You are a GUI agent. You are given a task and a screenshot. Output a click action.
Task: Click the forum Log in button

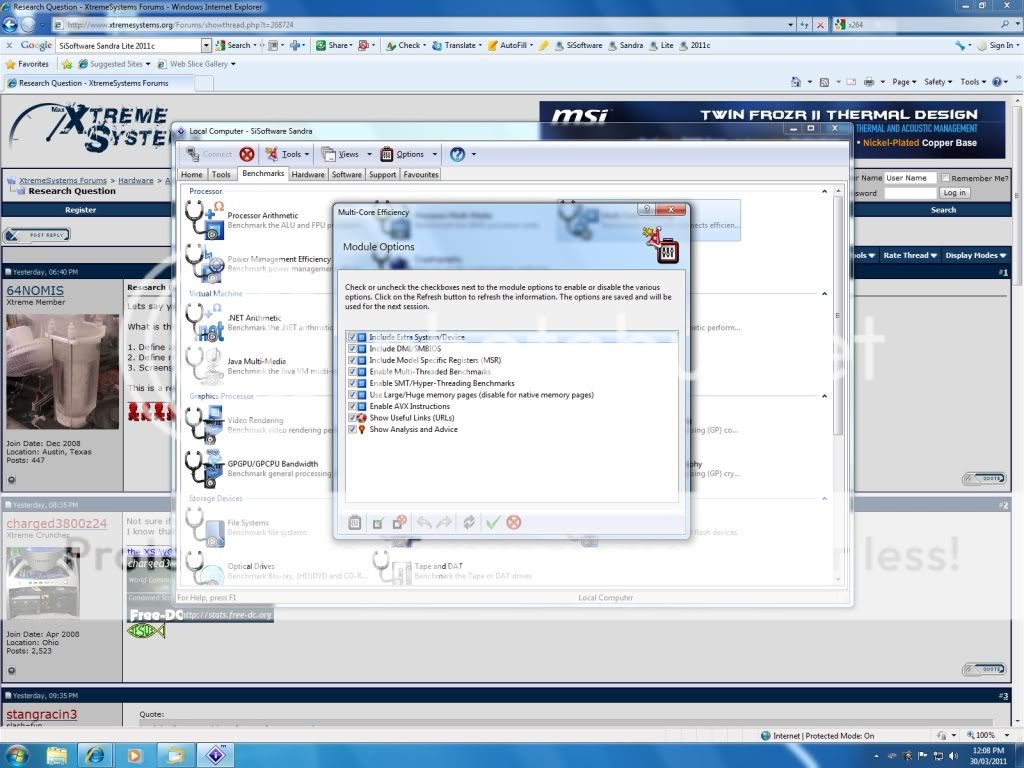(x=955, y=193)
